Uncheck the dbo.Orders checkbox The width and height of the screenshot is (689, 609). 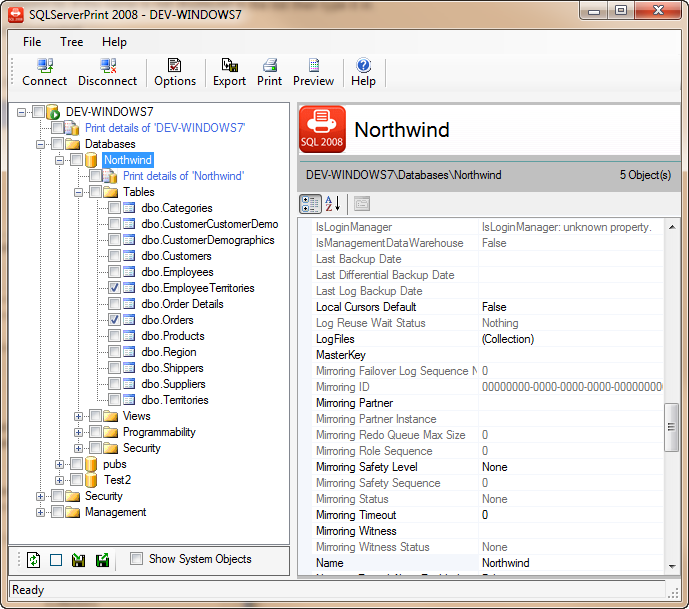[115, 320]
